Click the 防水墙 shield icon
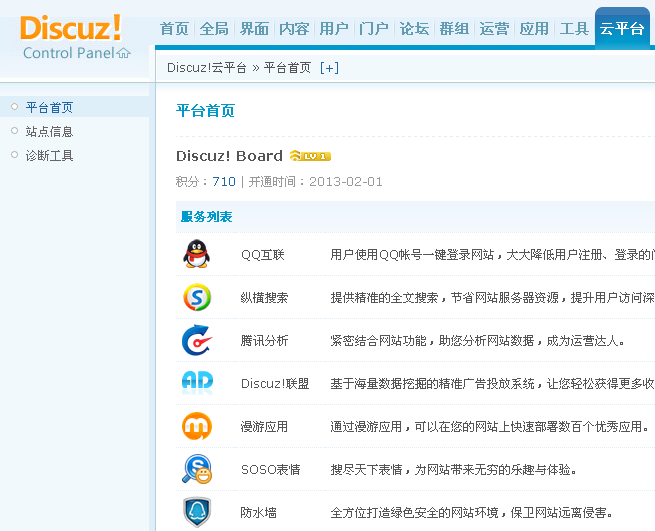The height and width of the screenshot is (531, 655). pyautogui.click(x=197, y=512)
